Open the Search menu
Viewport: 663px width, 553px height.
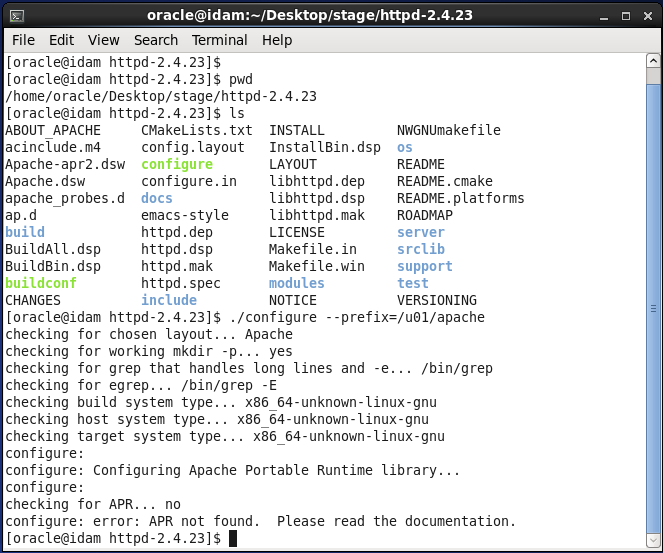point(156,40)
